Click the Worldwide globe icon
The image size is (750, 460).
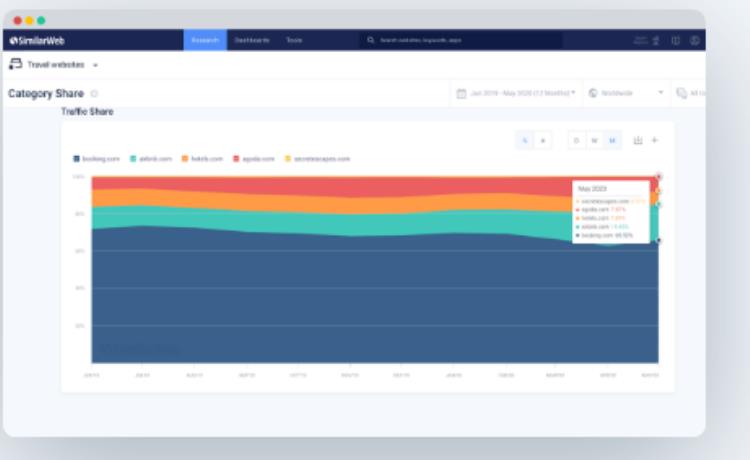pyautogui.click(x=593, y=93)
